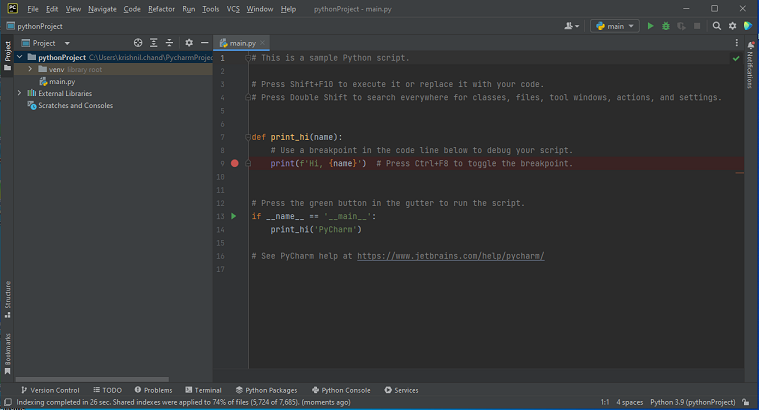Select opened file locate target icon
Screen dimensions: 759x410
(138, 43)
